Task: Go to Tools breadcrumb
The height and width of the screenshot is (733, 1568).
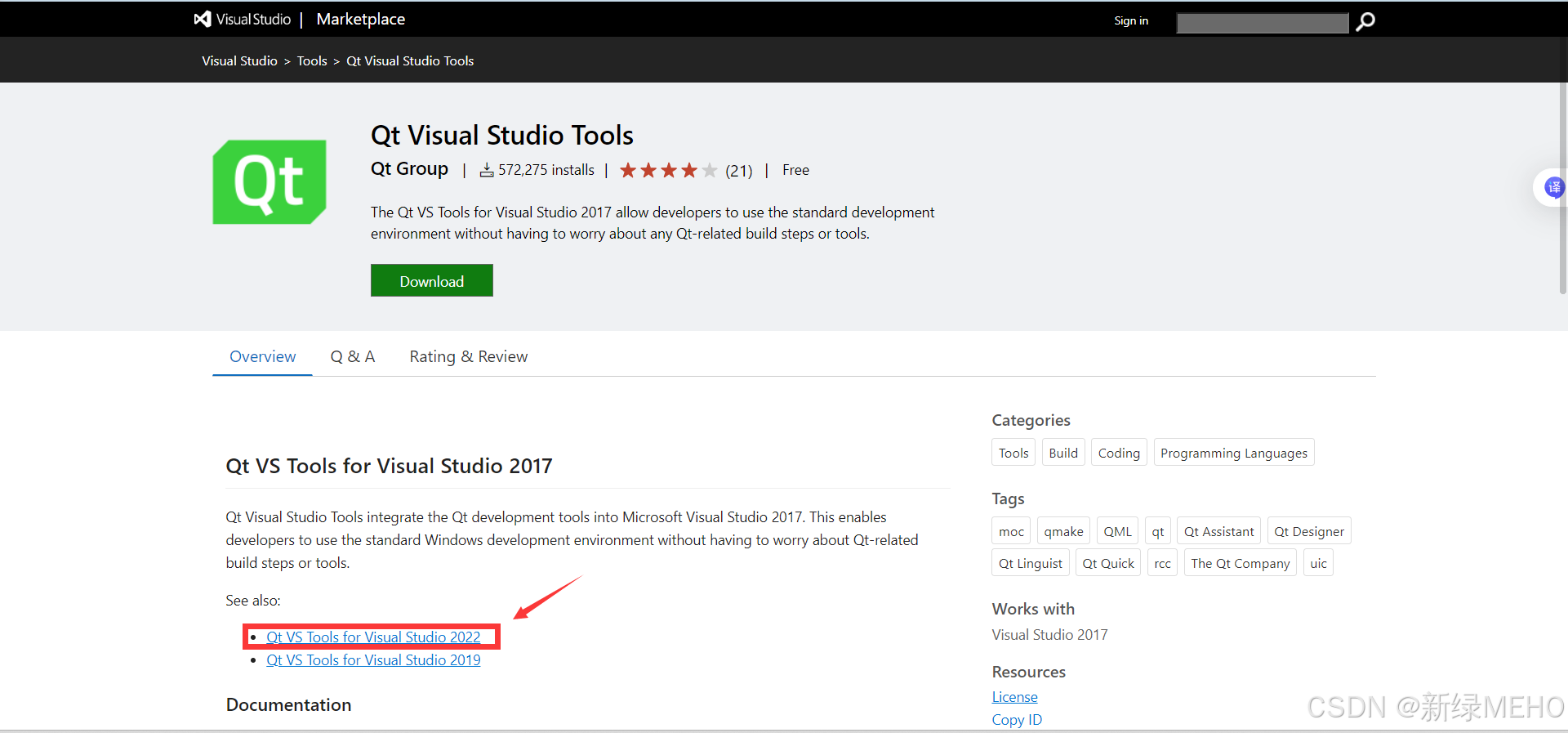Action: point(312,60)
